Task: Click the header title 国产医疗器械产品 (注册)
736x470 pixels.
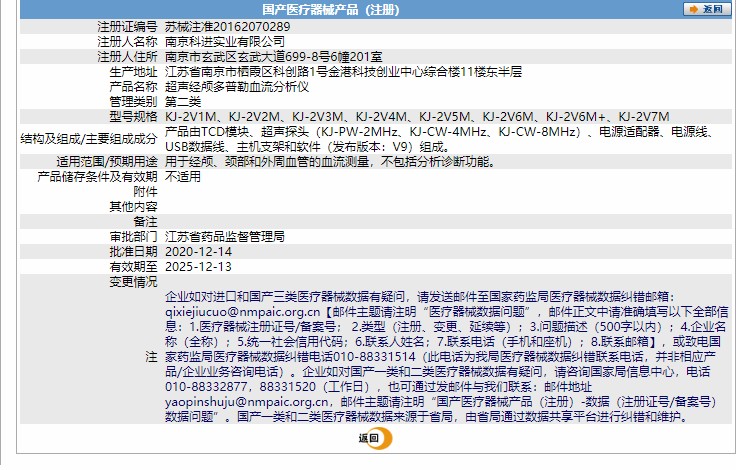Action: click(330, 9)
